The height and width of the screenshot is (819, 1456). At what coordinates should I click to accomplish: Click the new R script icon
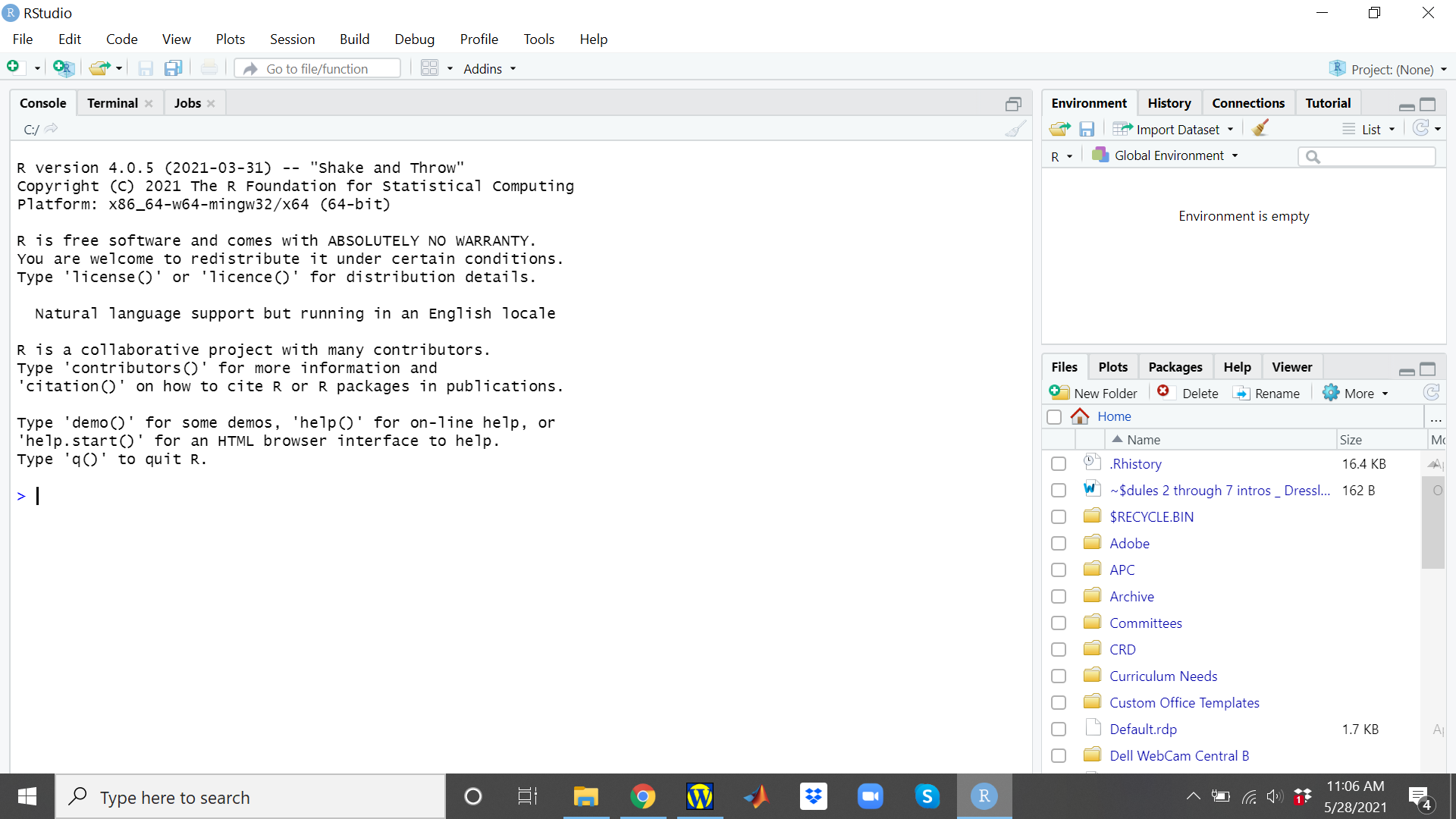click(16, 68)
